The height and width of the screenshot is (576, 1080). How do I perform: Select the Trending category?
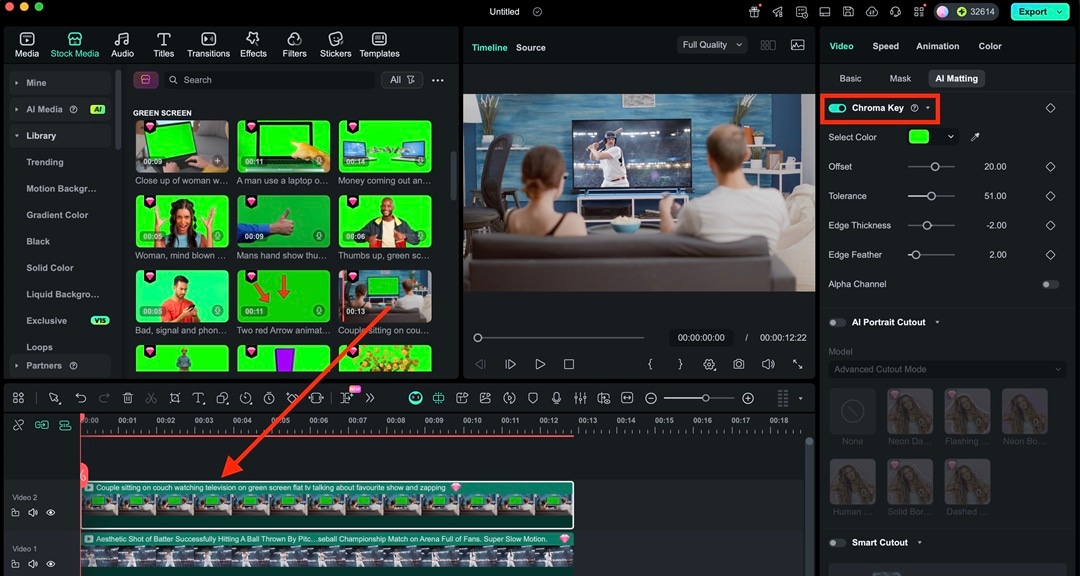[x=45, y=162]
